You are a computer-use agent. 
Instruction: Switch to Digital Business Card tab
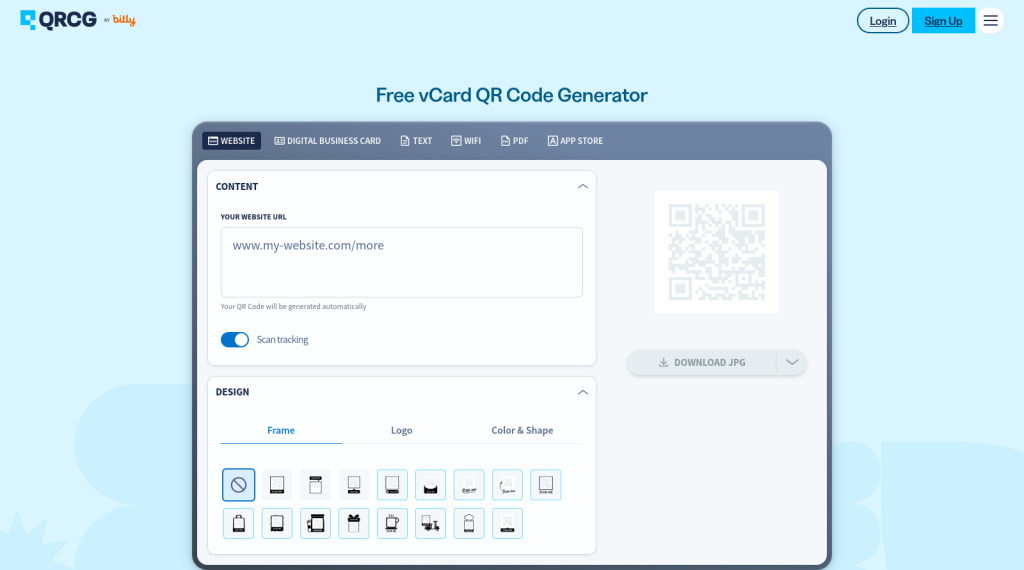(327, 141)
